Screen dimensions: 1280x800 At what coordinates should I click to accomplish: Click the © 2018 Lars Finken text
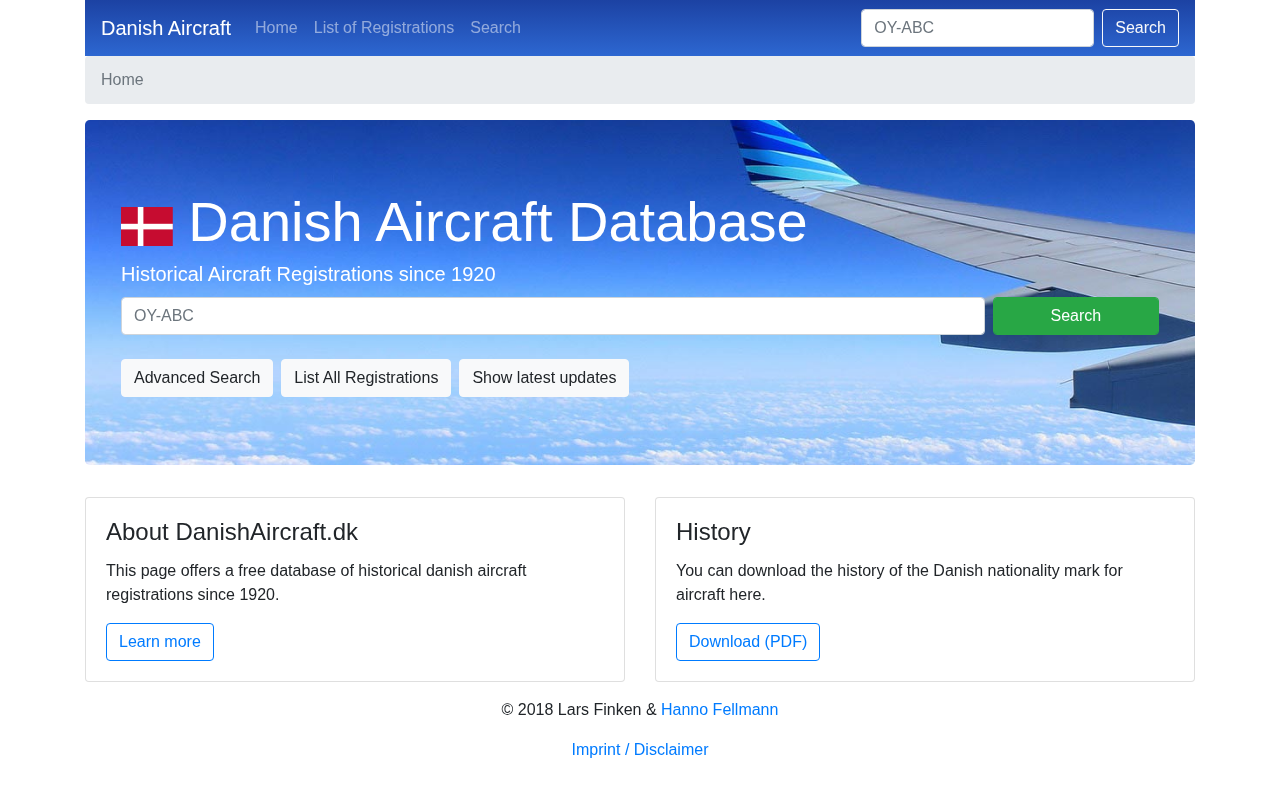pyautogui.click(x=579, y=710)
